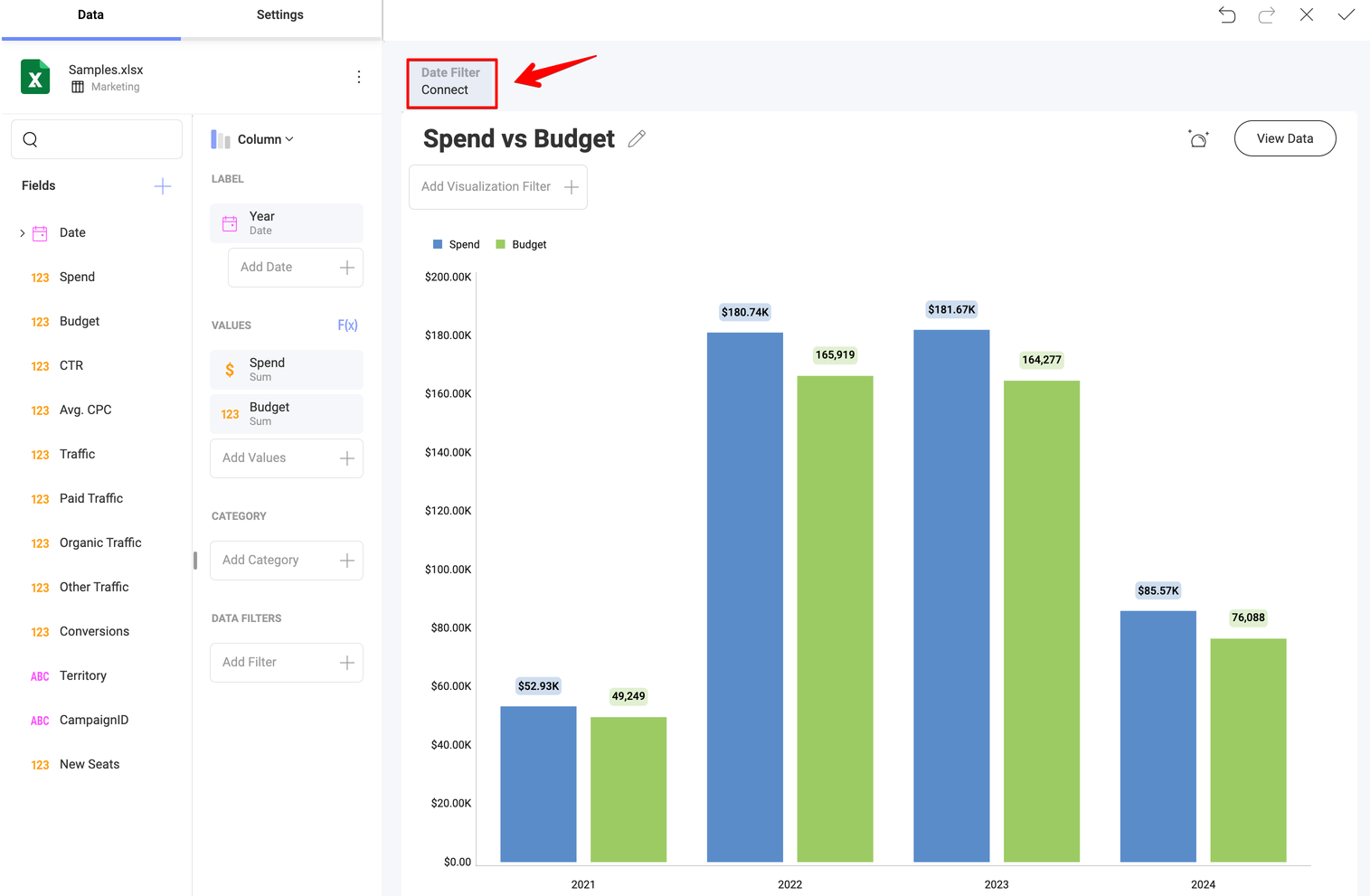Click the panel splitter handle
The width and height of the screenshot is (1370, 896).
[x=195, y=561]
